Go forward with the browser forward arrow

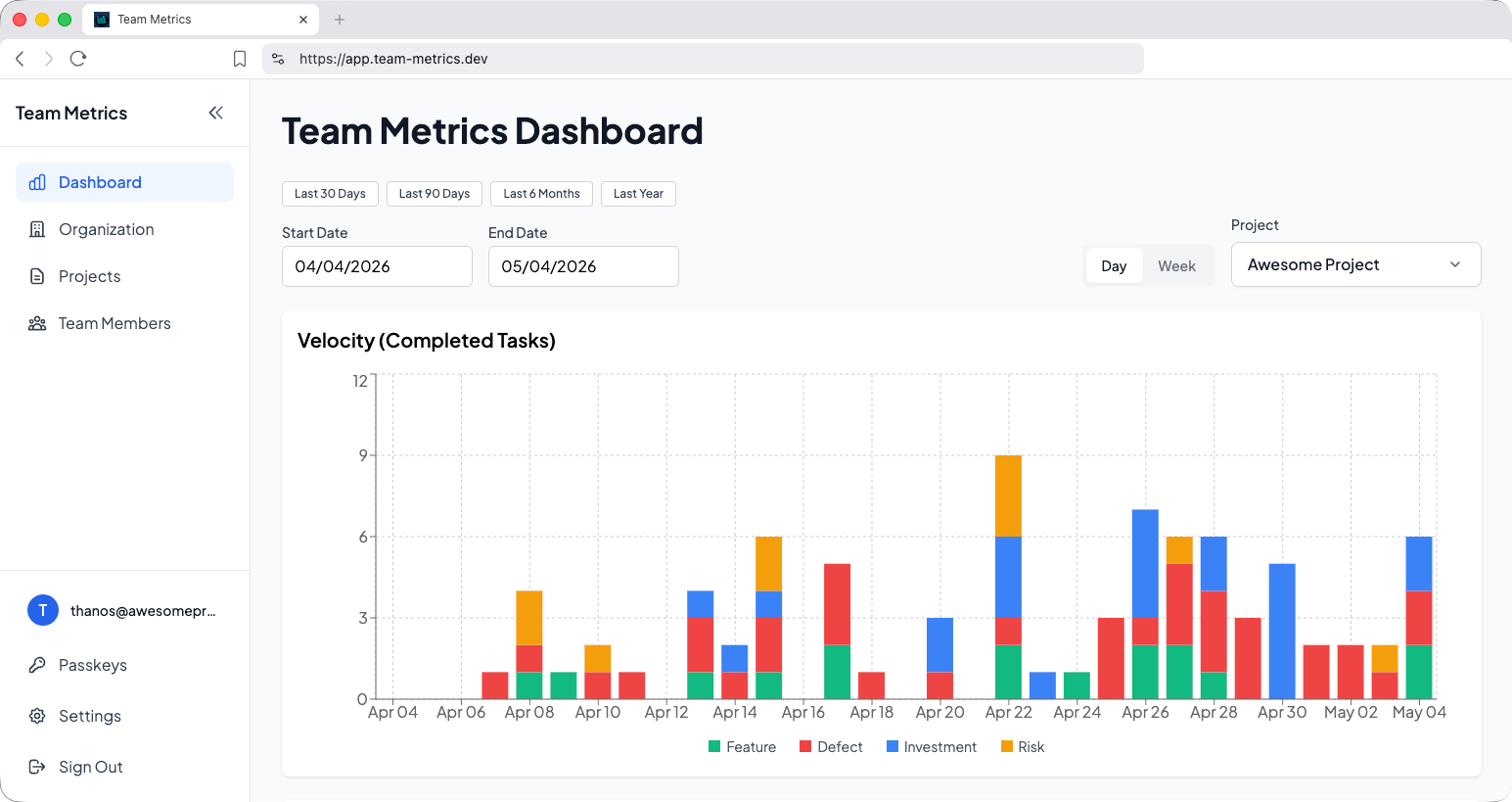(x=48, y=59)
